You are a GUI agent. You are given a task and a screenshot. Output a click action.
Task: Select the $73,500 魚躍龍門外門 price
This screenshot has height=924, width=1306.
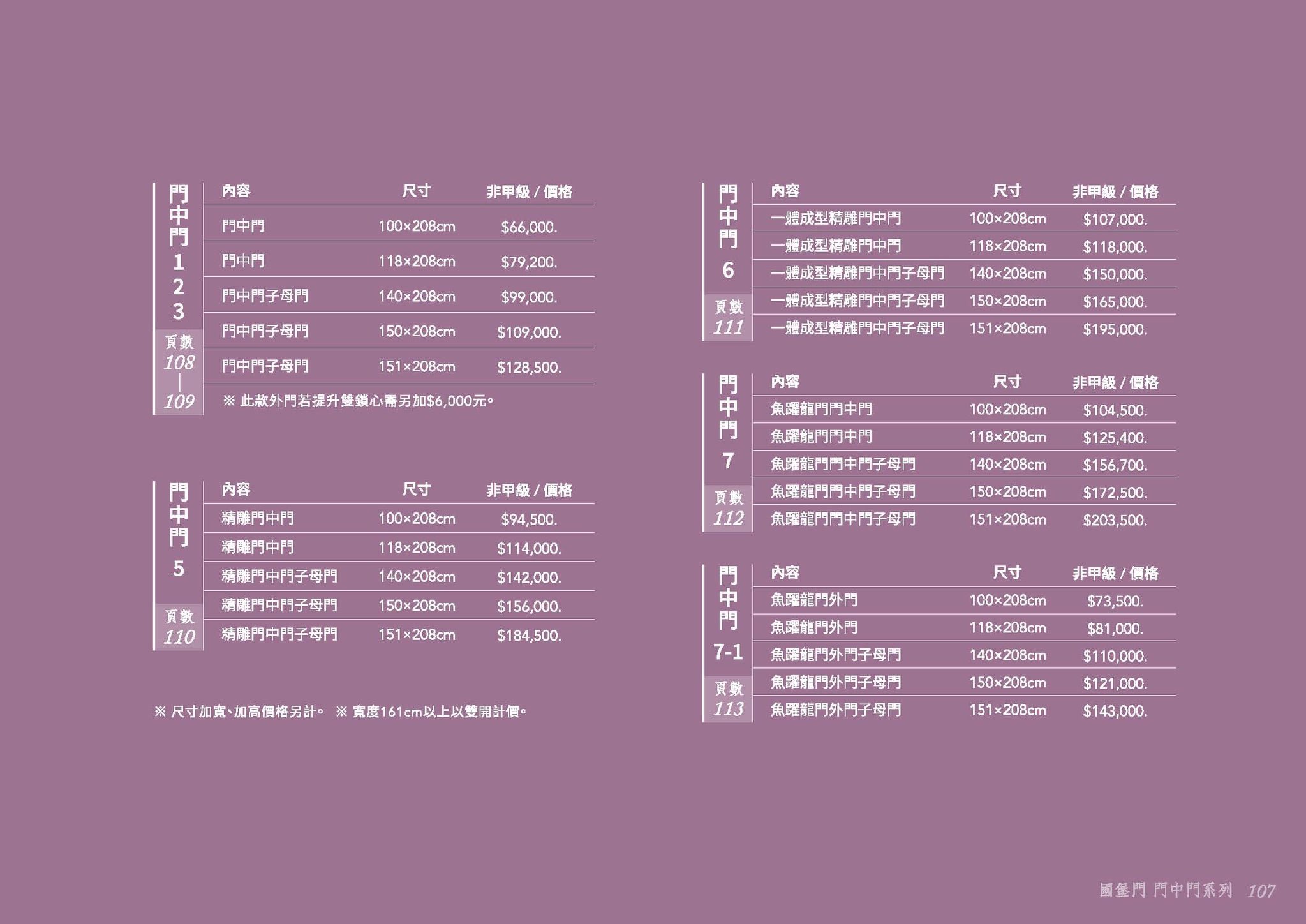(x=1115, y=601)
